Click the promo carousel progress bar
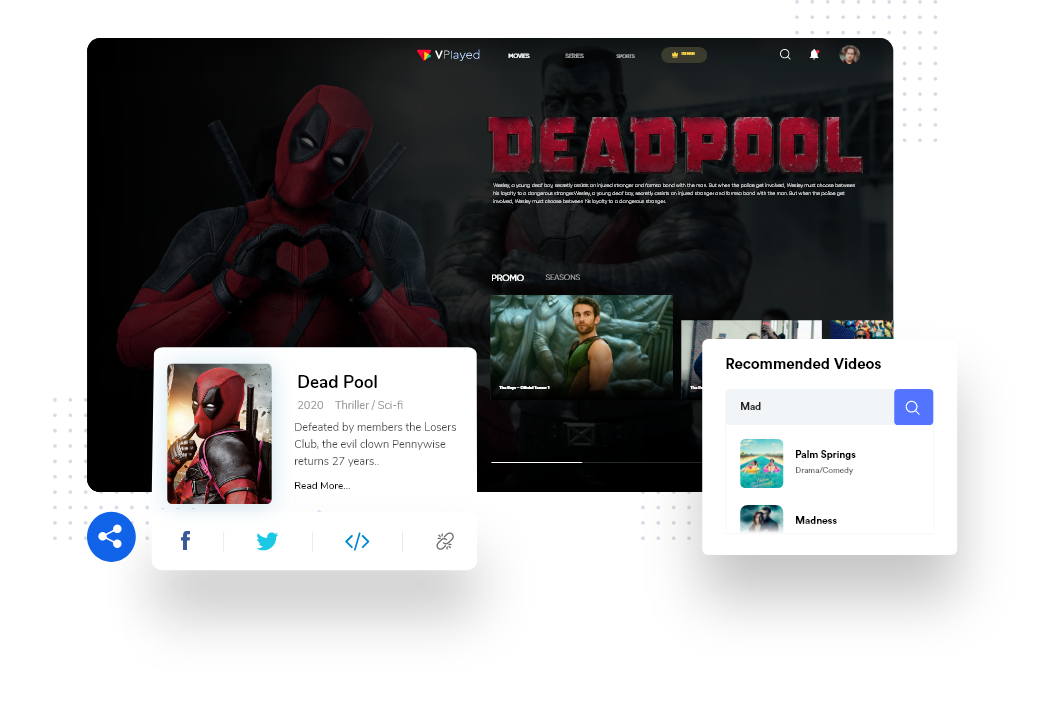Image resolution: width=1045 pixels, height=701 pixels. pyautogui.click(x=596, y=462)
